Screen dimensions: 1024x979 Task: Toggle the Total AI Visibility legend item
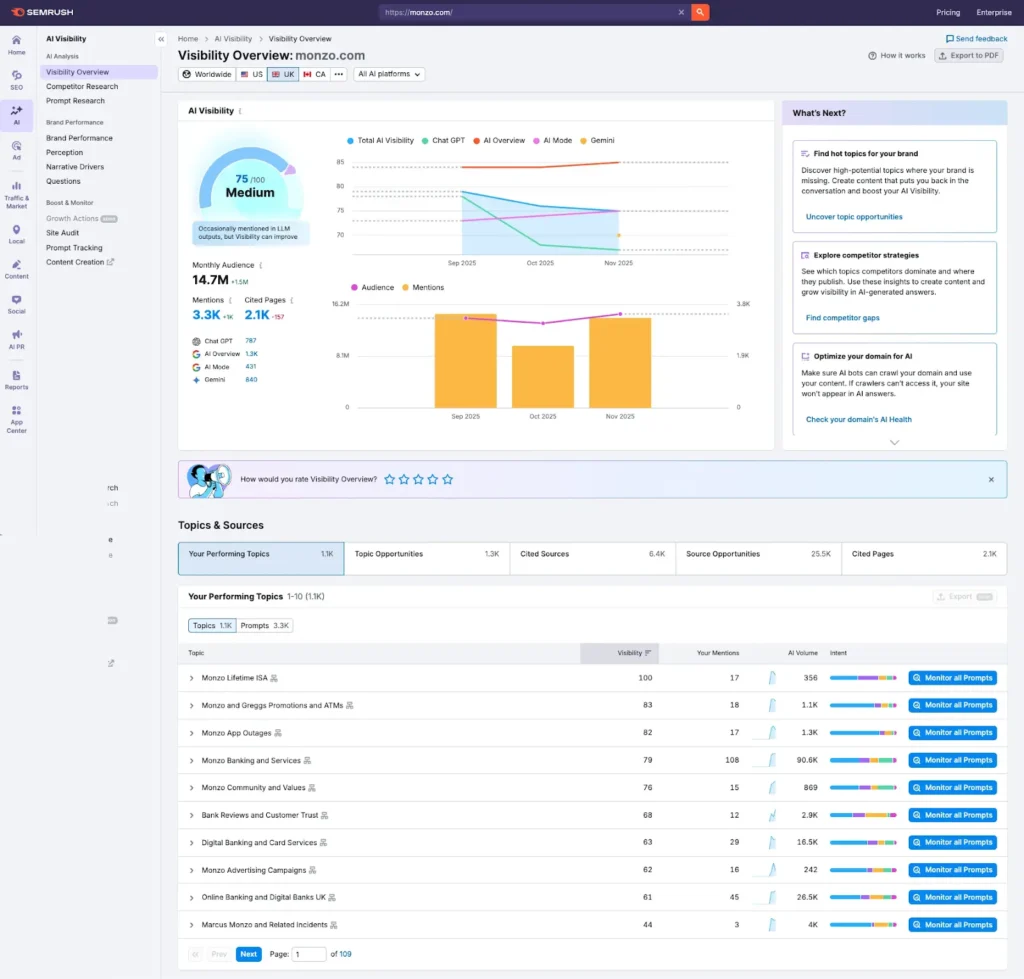pyautogui.click(x=381, y=140)
